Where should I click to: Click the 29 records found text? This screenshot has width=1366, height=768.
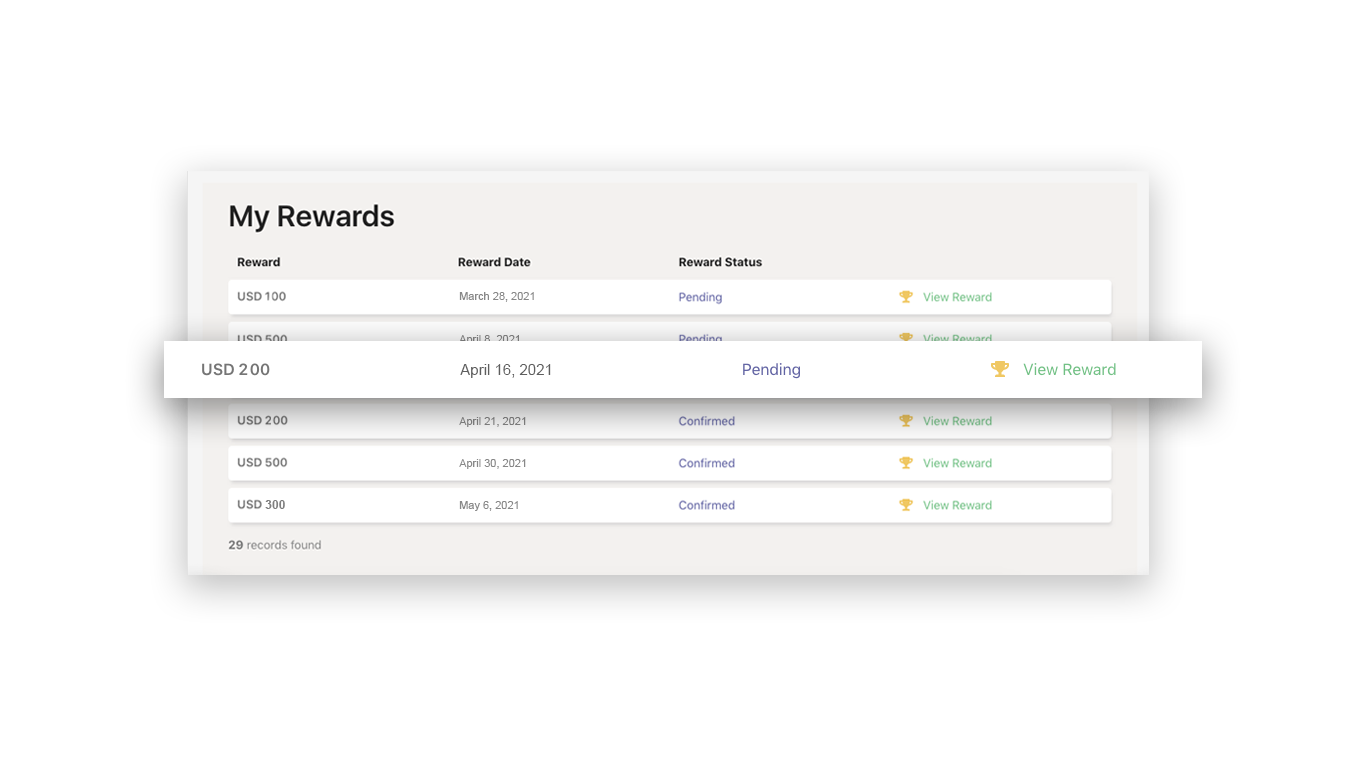click(x=275, y=545)
